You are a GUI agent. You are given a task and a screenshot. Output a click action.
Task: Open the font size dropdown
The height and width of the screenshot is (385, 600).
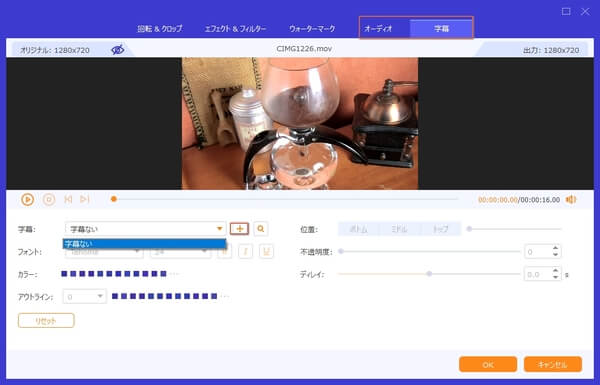180,252
